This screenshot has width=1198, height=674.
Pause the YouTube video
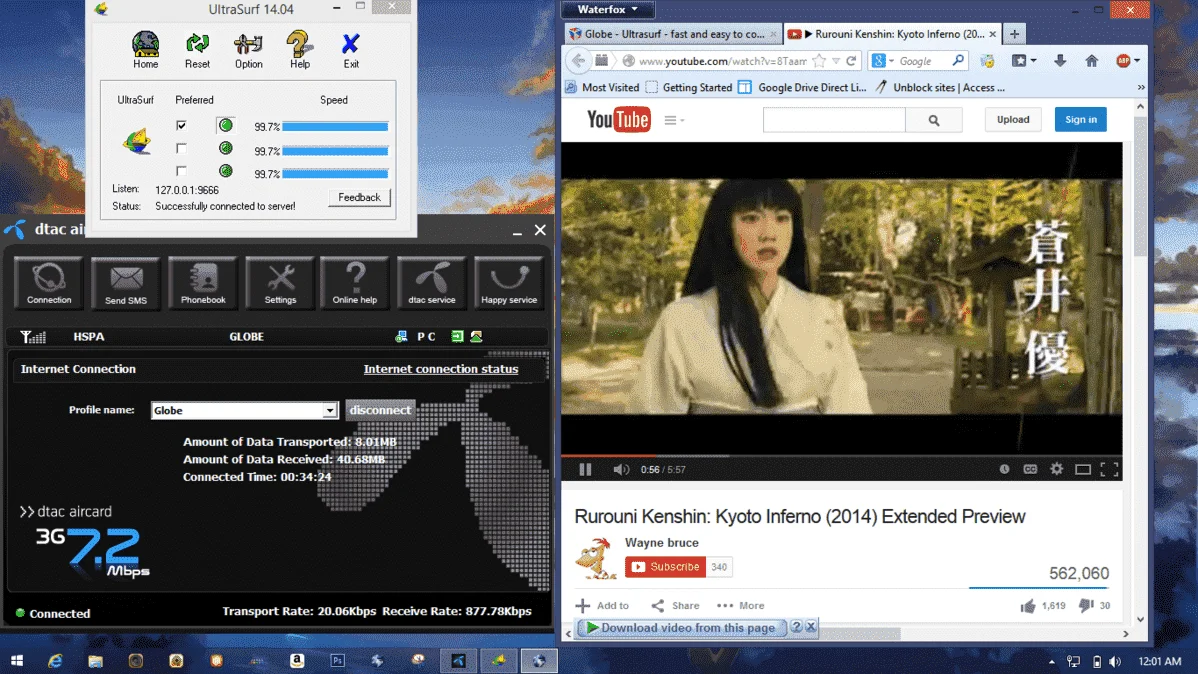pos(585,469)
